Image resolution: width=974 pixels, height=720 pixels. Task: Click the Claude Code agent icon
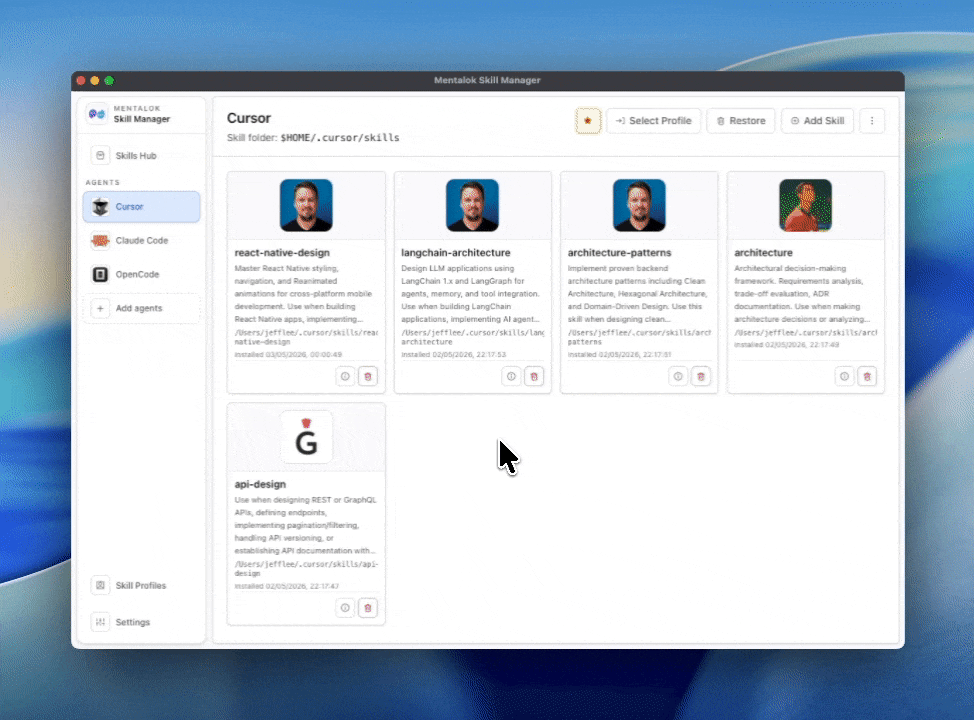tap(100, 240)
